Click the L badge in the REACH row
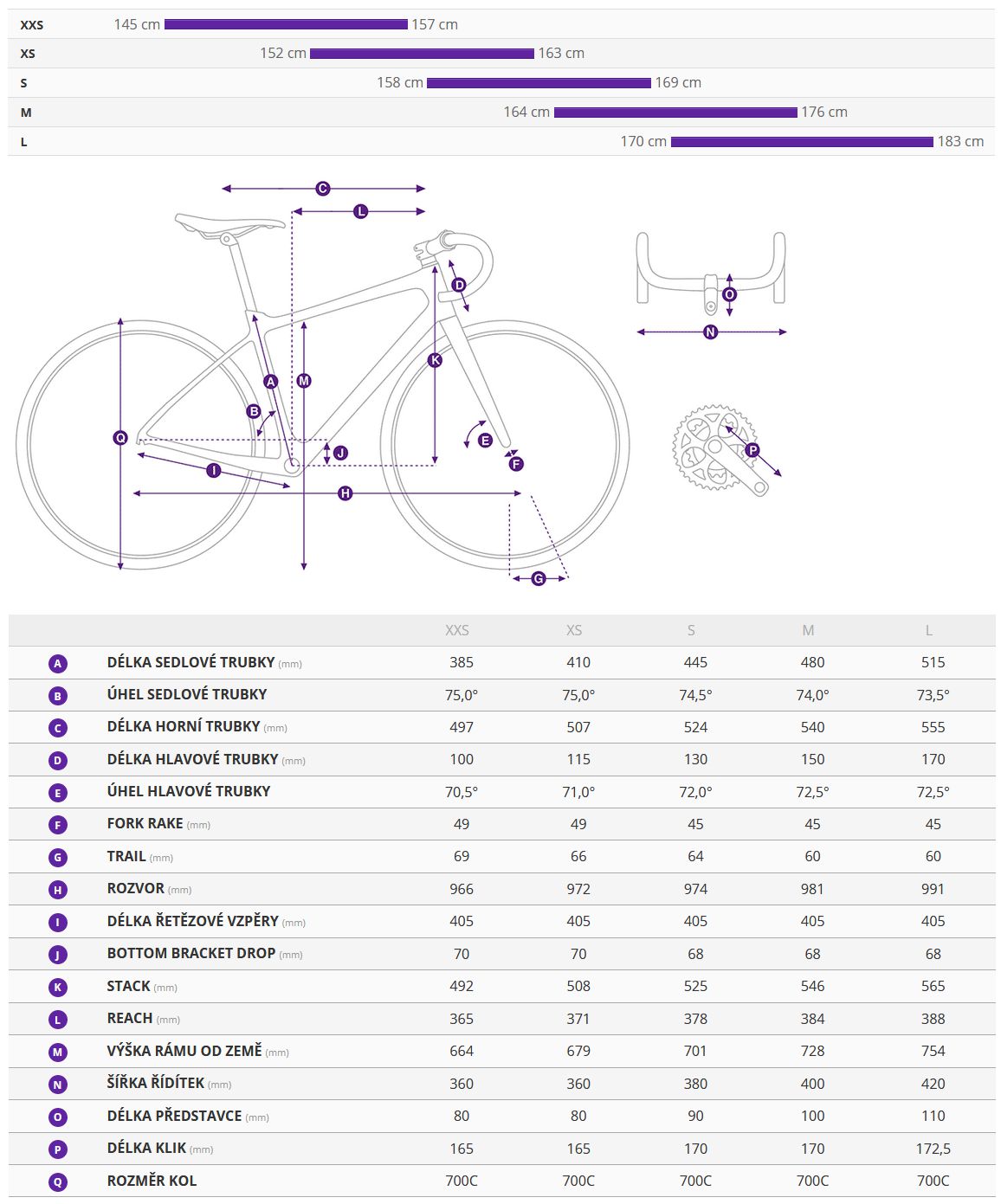 tap(58, 1020)
